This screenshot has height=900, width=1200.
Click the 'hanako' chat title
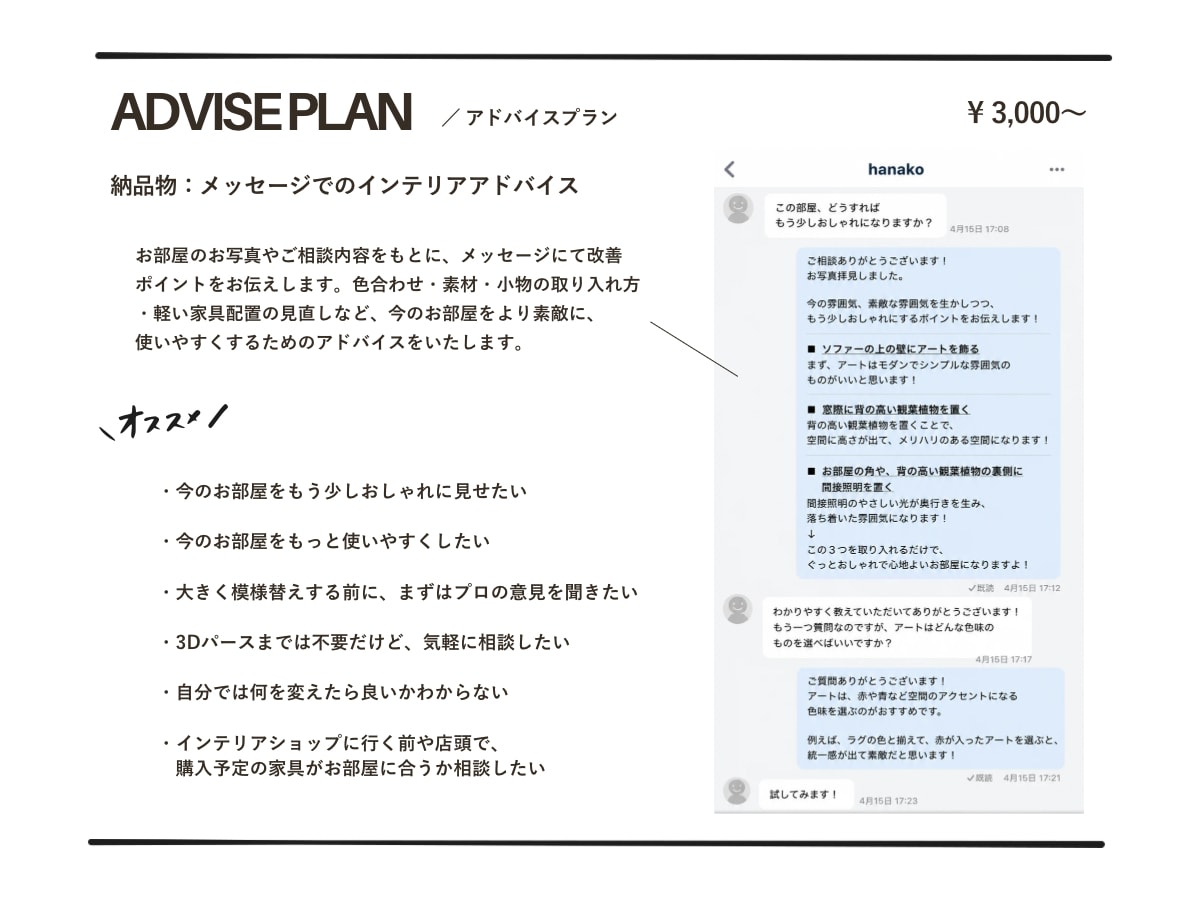coord(895,169)
